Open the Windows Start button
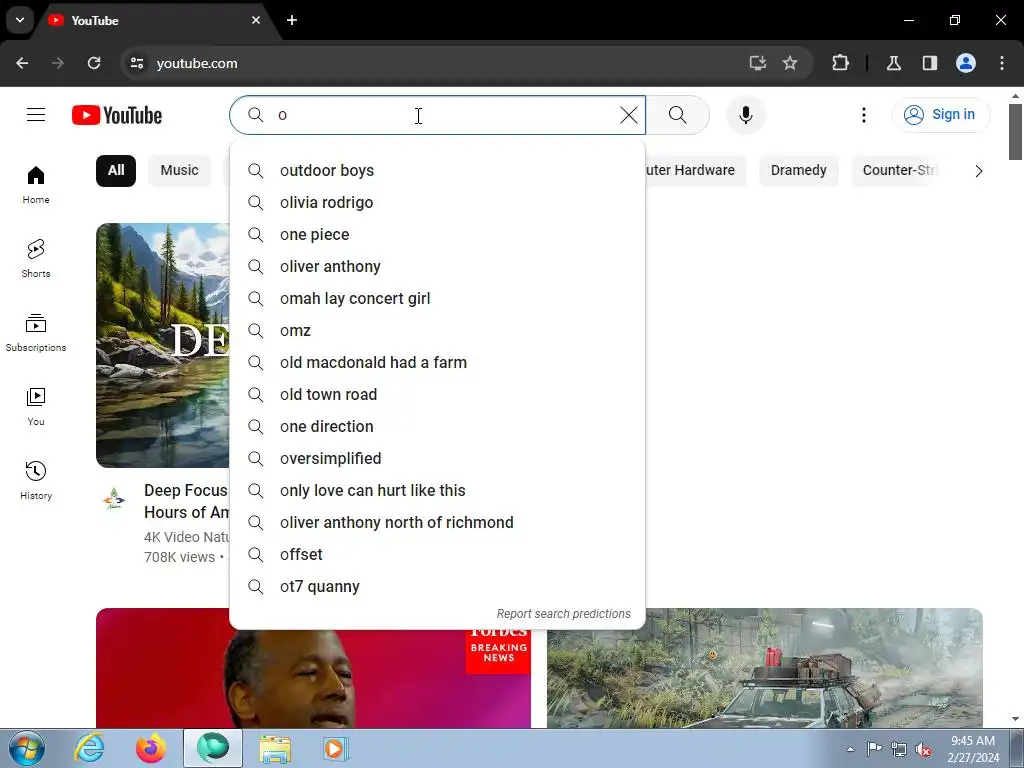 tap(27, 748)
